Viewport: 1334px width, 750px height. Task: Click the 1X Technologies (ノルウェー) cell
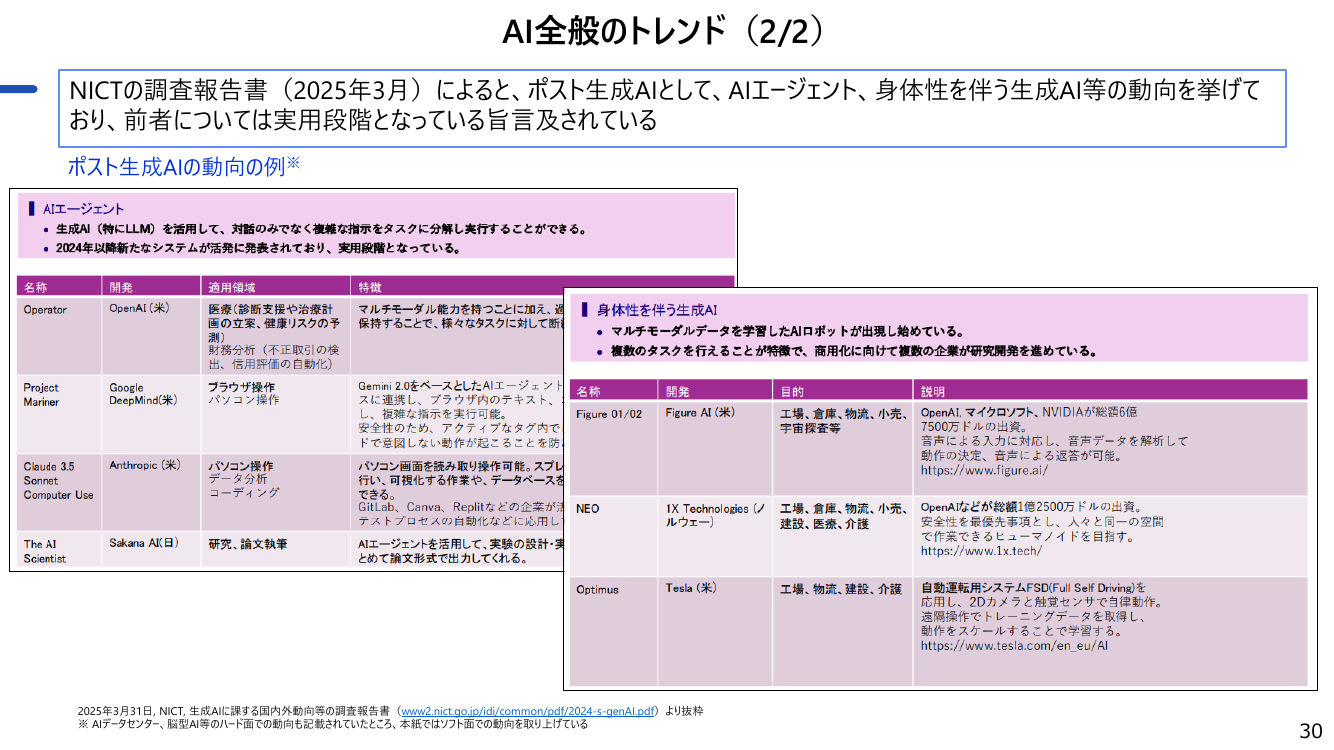click(x=715, y=536)
